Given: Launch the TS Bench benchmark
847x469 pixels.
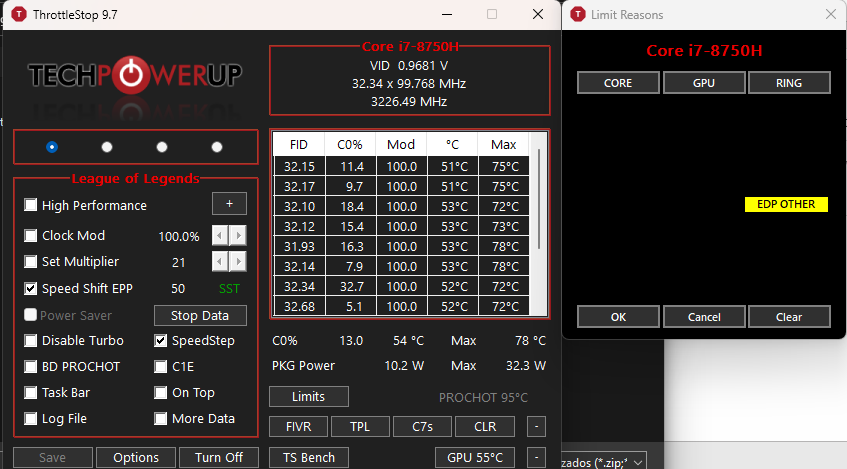Looking at the screenshot, I should click(309, 457).
